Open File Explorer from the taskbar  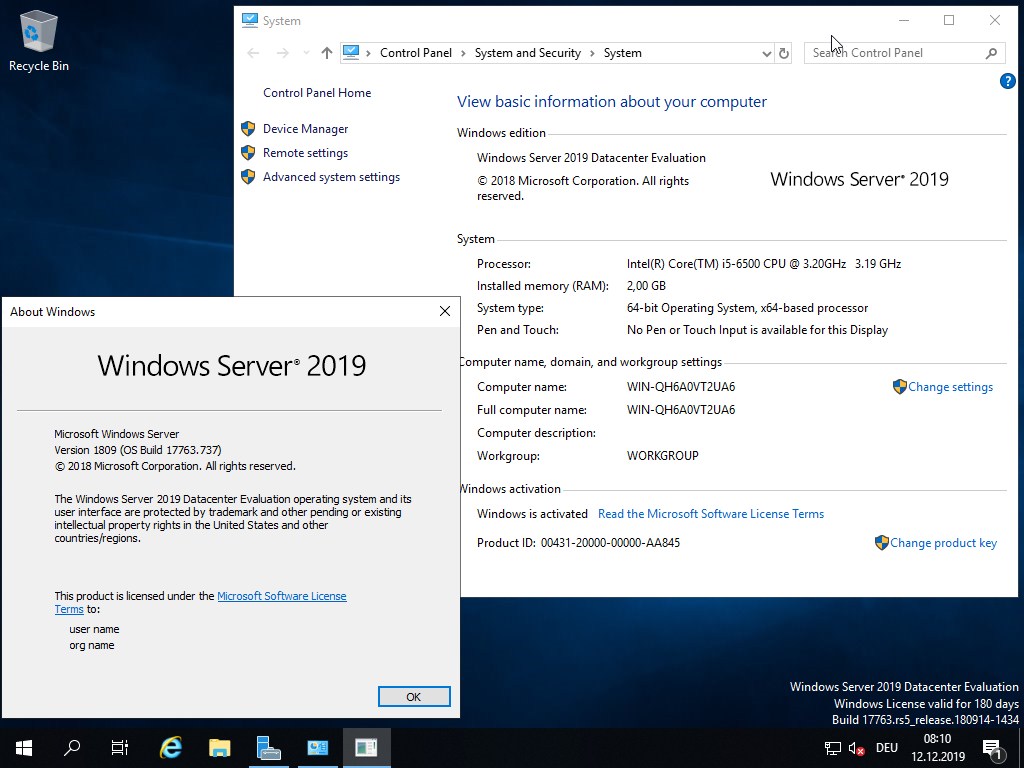coord(219,748)
